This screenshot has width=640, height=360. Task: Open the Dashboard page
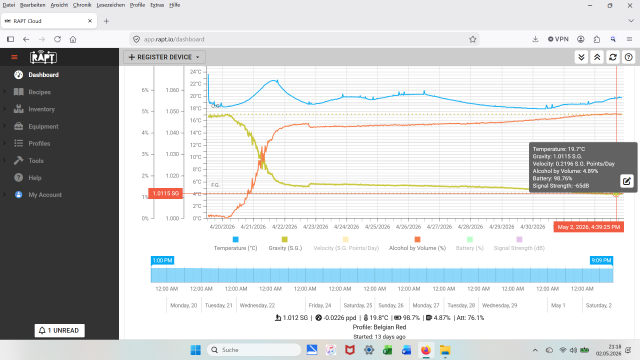click(43, 75)
